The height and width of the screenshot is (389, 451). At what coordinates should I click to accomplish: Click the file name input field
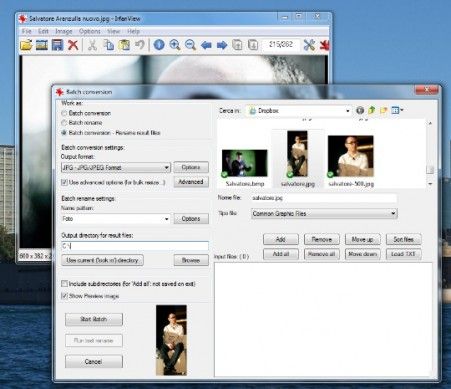(324, 198)
